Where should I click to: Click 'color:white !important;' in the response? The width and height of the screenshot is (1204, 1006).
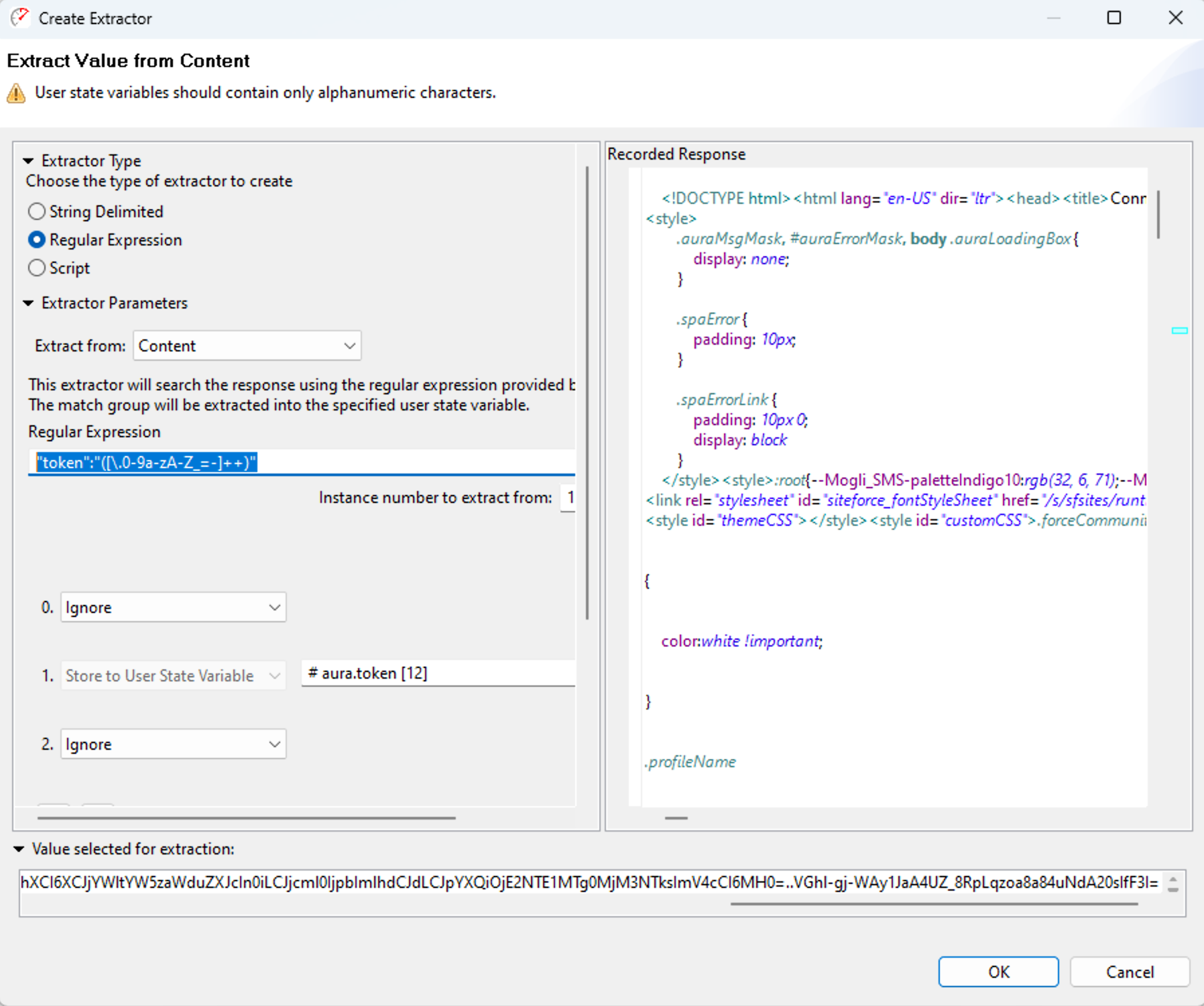point(742,641)
